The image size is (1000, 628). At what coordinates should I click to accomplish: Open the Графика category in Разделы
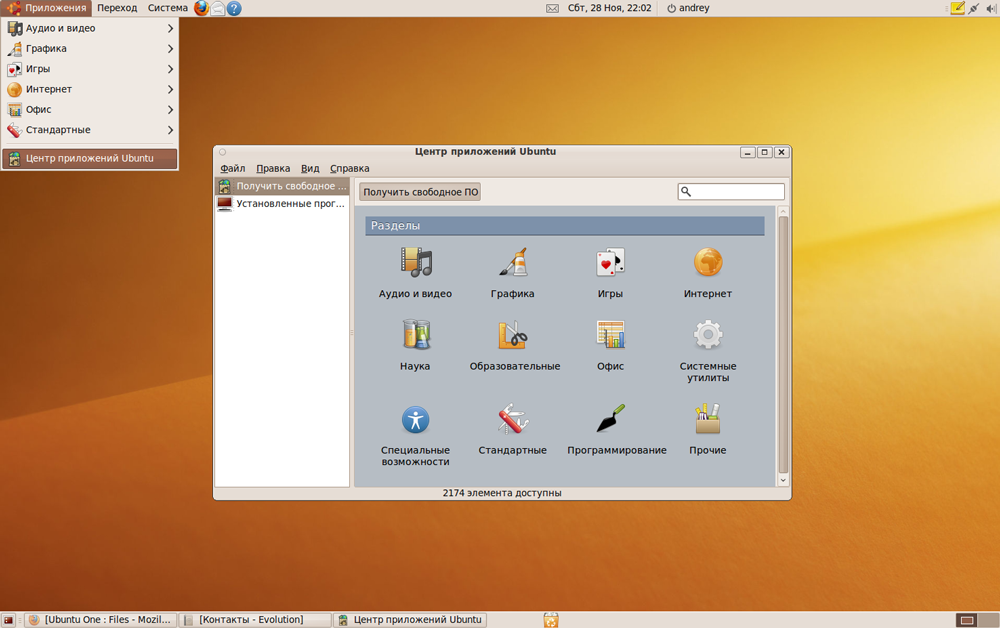512,263
